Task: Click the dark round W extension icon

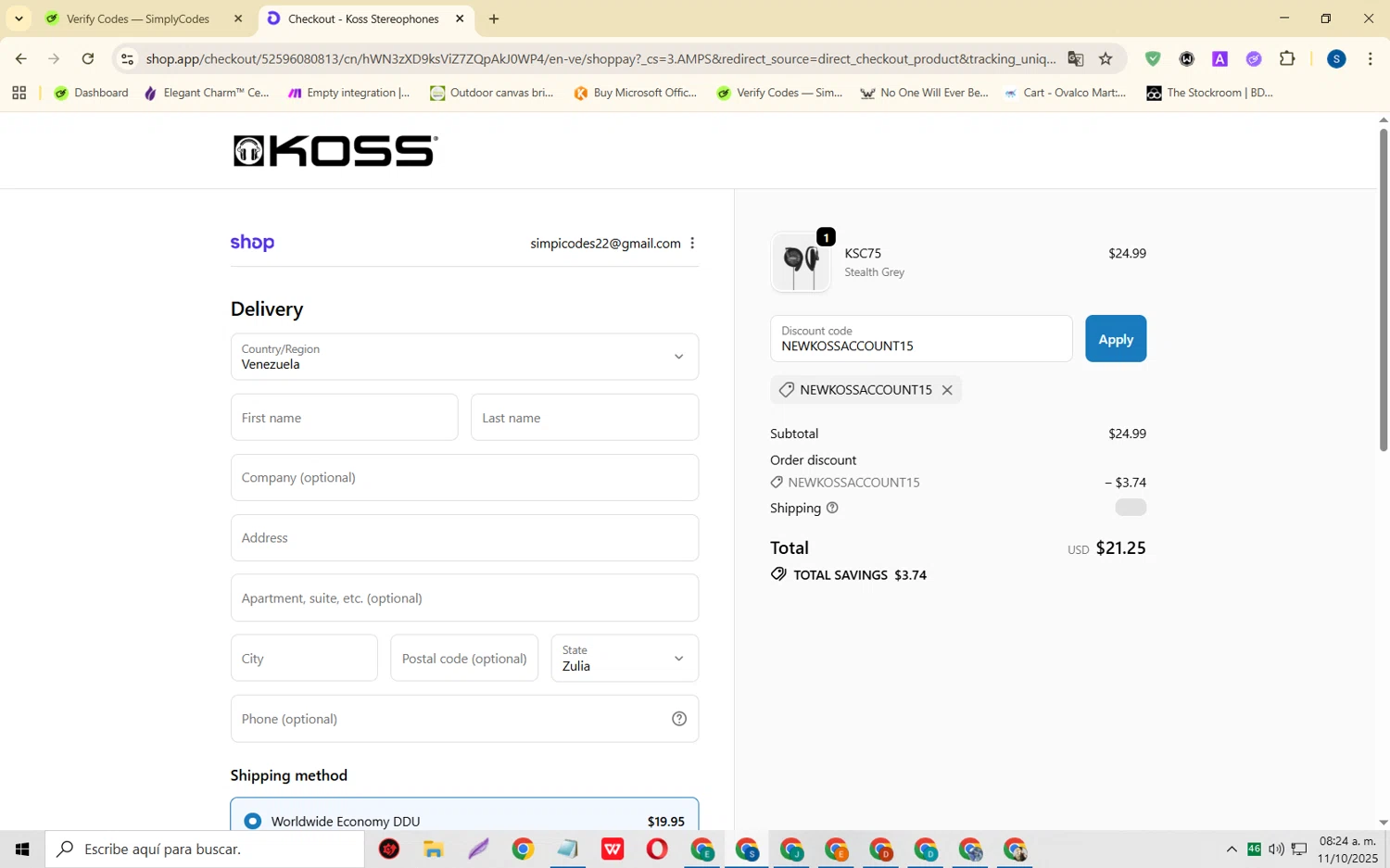Action: point(1187,59)
